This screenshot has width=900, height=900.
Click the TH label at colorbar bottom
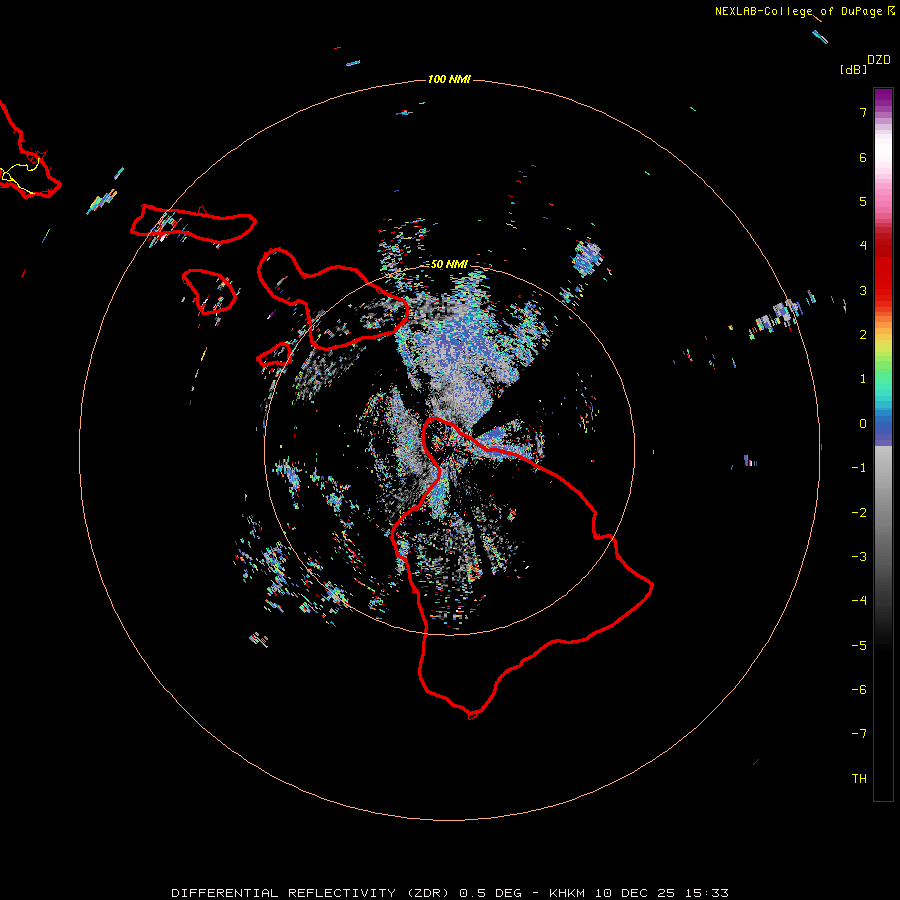pos(859,779)
